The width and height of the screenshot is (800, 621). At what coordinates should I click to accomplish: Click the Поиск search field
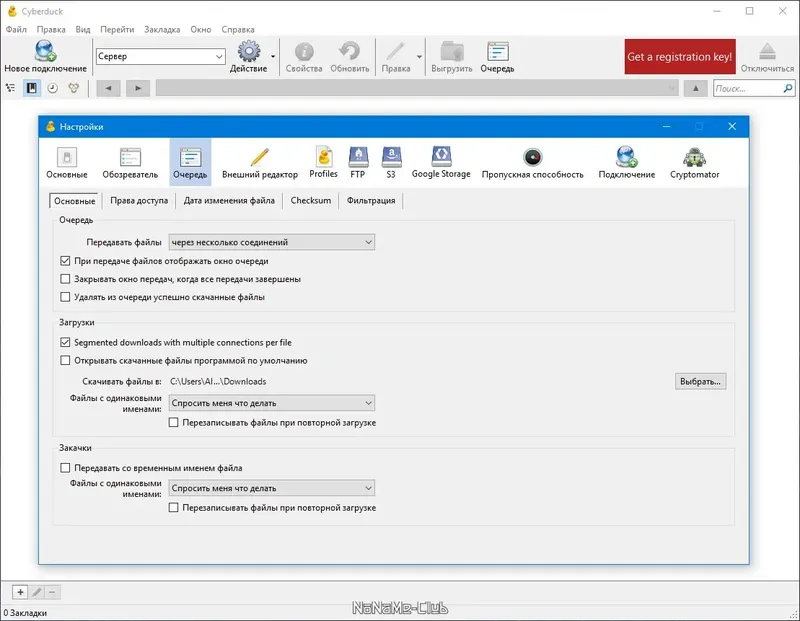[x=747, y=88]
